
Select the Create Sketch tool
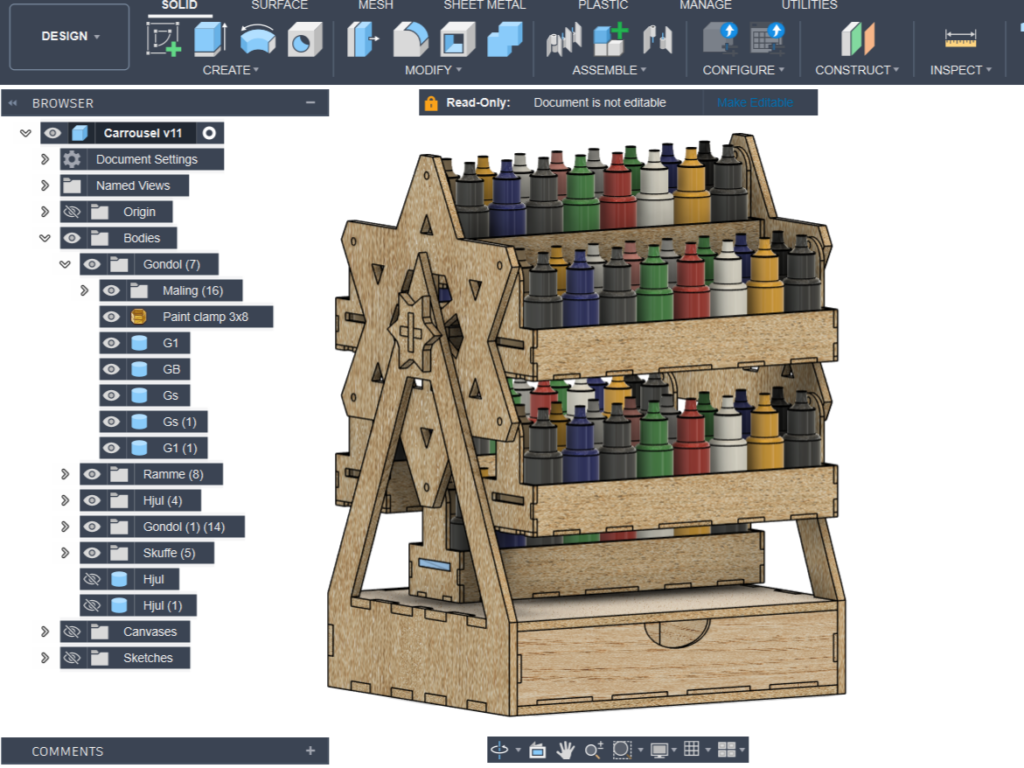point(164,39)
